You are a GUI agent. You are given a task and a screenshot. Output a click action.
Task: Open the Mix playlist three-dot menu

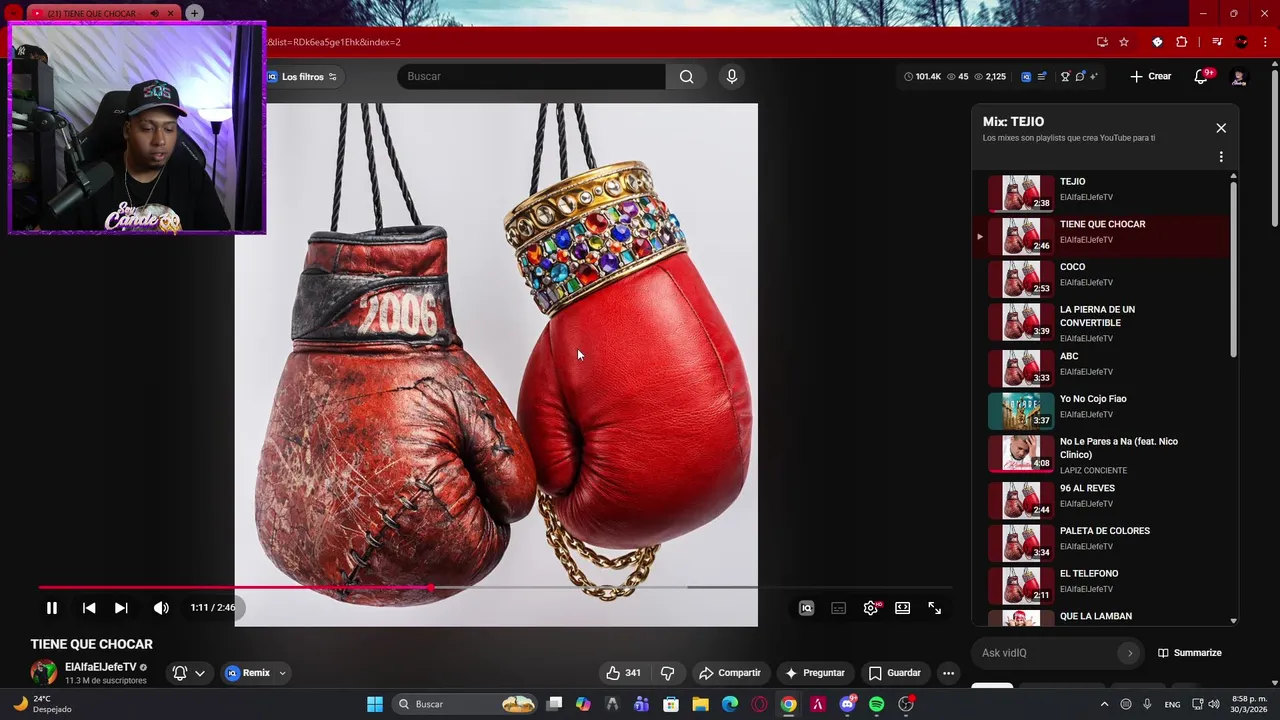[1221, 157]
